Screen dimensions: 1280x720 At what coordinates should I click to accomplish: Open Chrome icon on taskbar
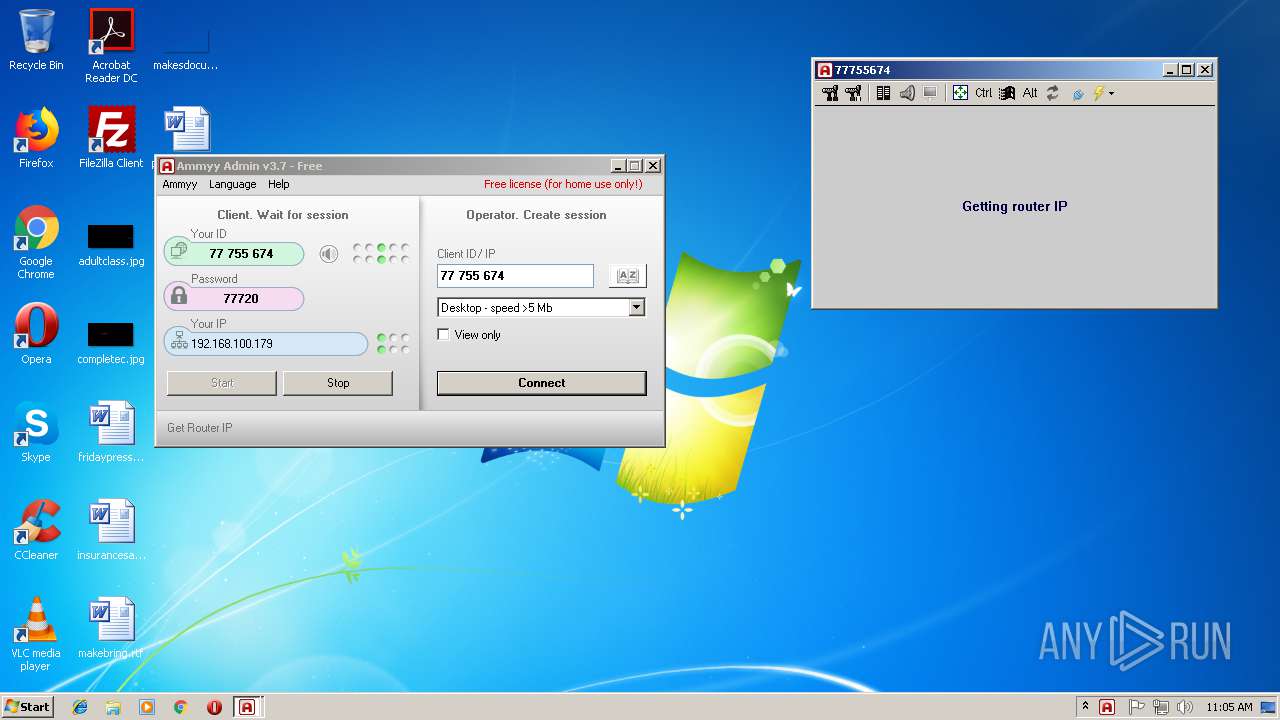[180, 707]
